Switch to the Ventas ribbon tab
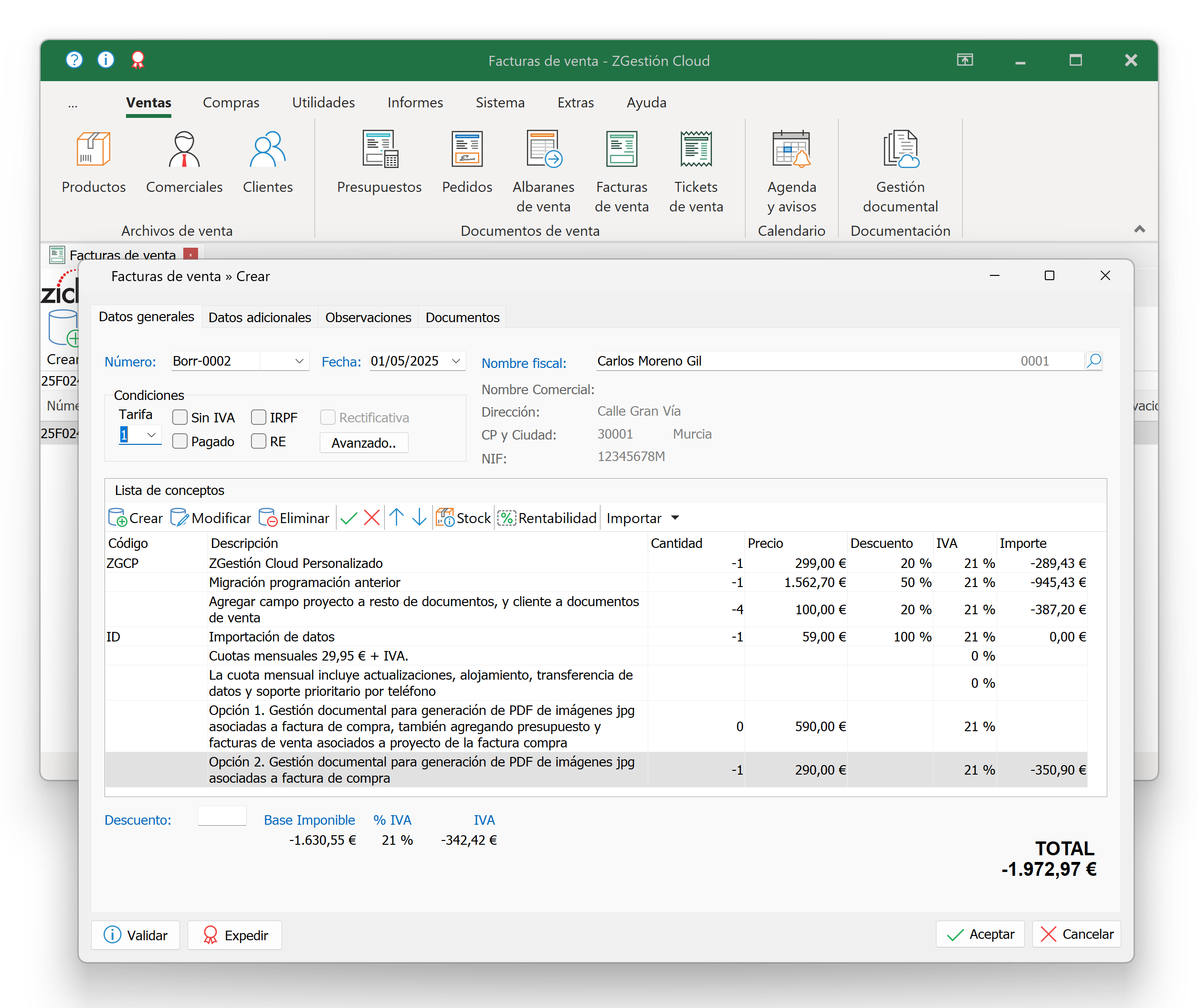Screen dimensions: 1198x1008 click(x=148, y=102)
